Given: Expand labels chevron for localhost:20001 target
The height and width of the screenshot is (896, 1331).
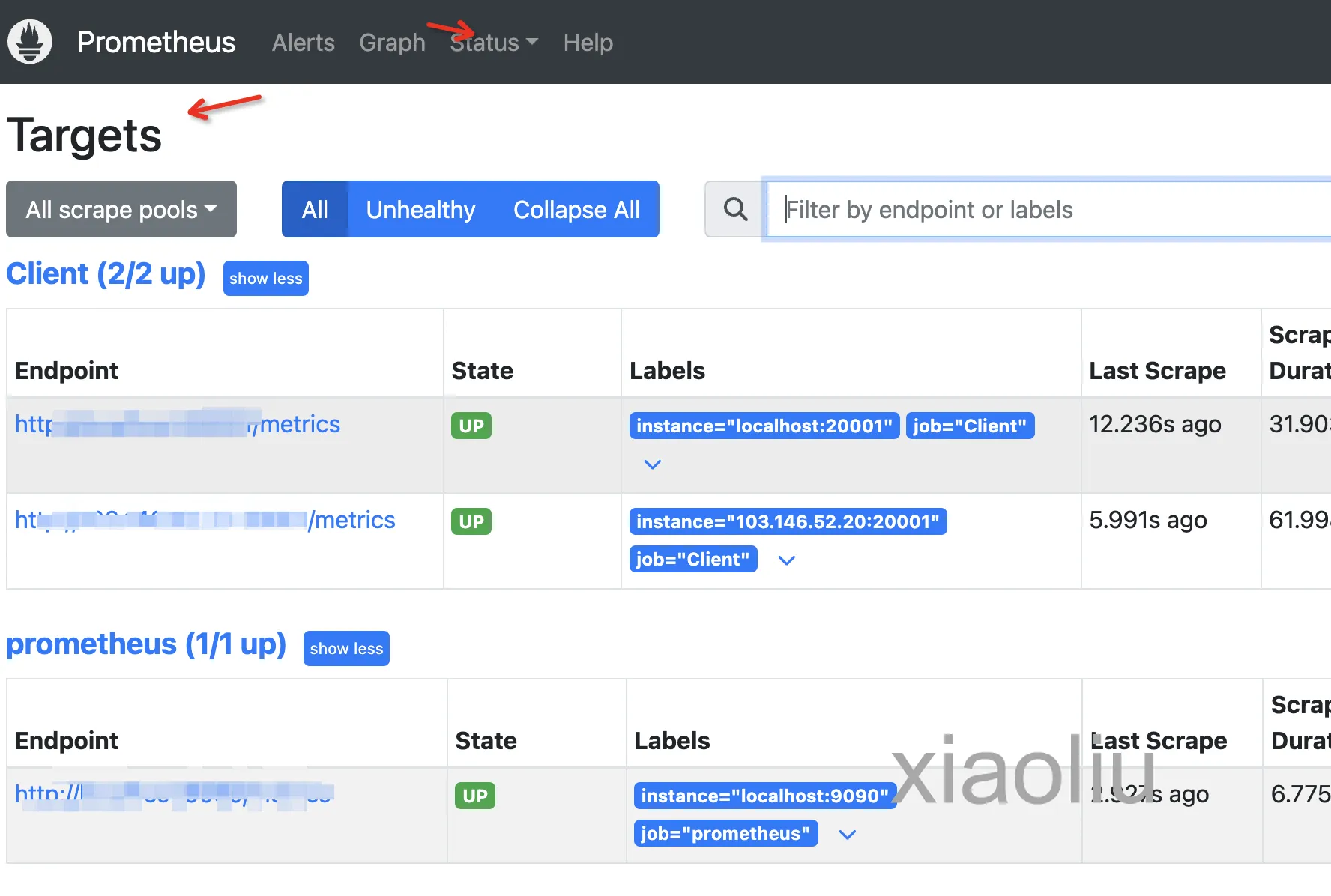Looking at the screenshot, I should tap(653, 464).
